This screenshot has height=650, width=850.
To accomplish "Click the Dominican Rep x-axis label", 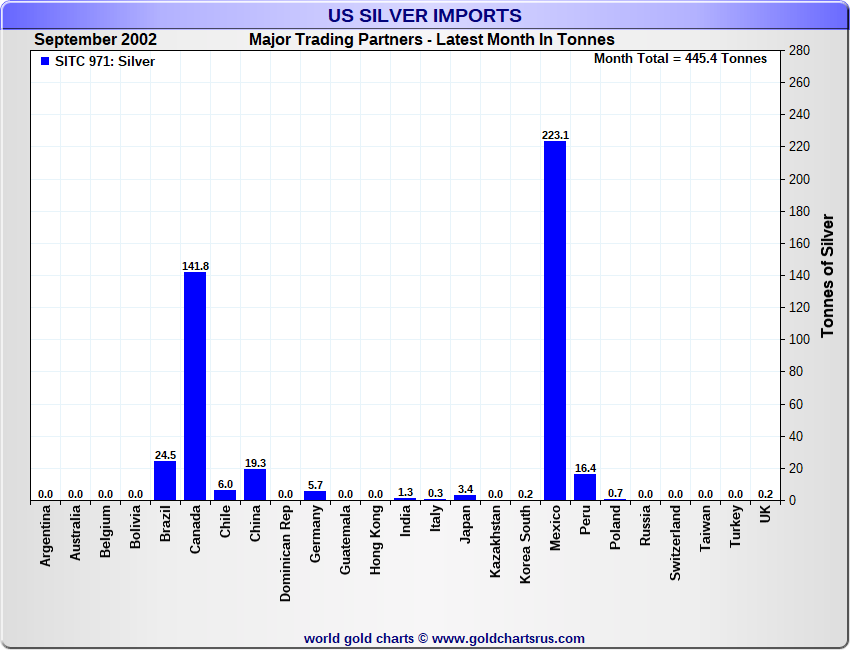I will (x=286, y=552).
